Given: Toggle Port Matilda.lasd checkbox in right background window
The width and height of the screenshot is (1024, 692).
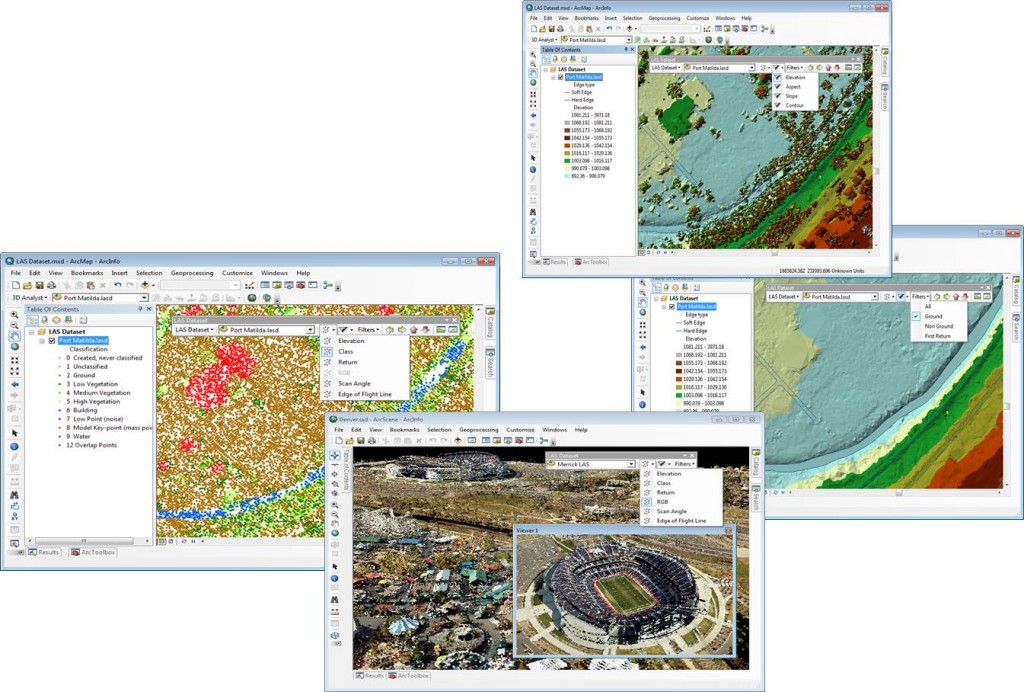Looking at the screenshot, I should pos(671,306).
